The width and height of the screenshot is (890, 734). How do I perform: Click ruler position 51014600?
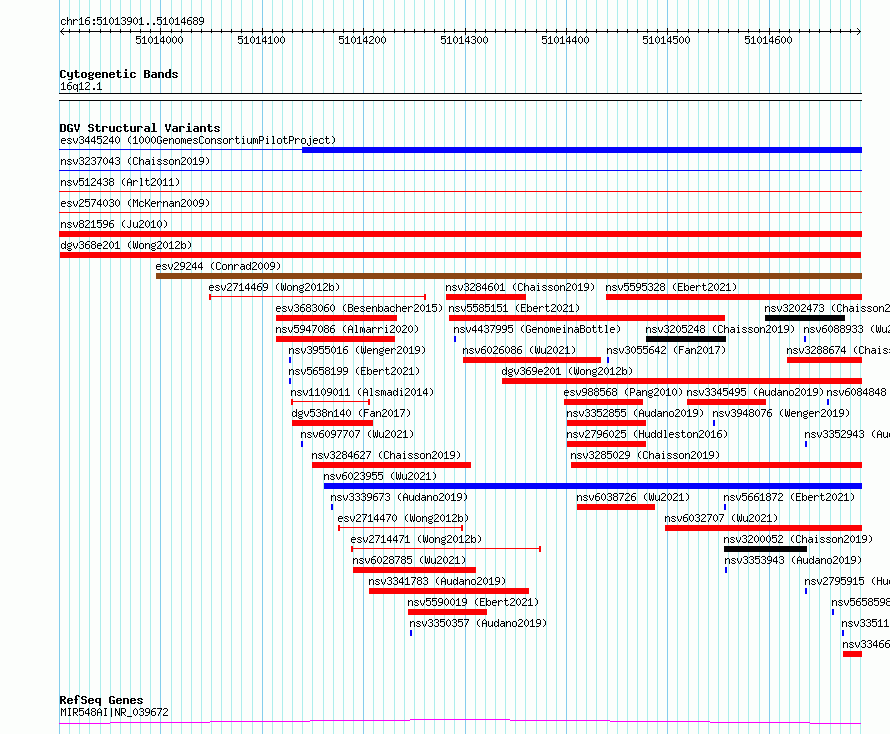coord(769,40)
